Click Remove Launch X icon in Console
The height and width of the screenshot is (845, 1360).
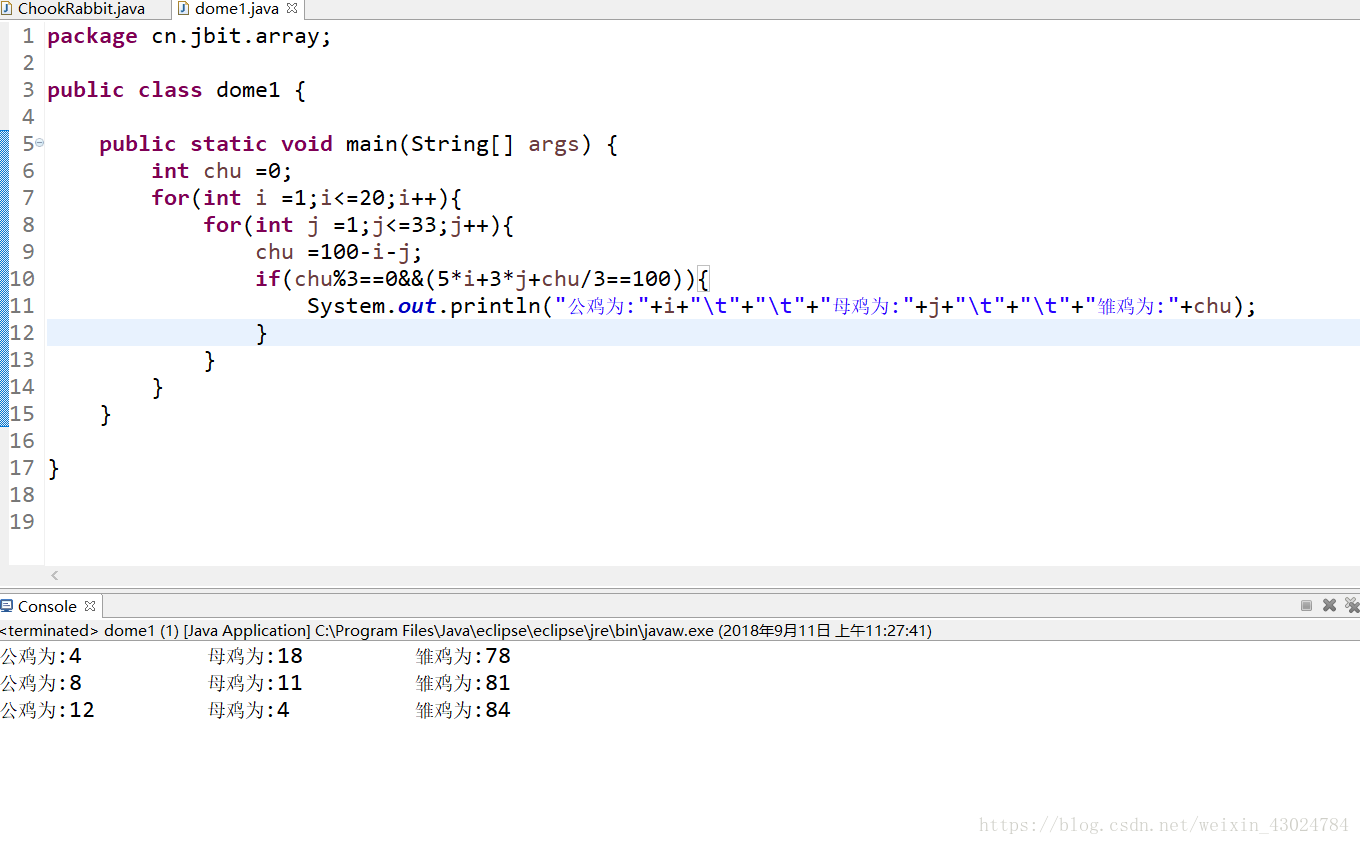(x=1329, y=605)
